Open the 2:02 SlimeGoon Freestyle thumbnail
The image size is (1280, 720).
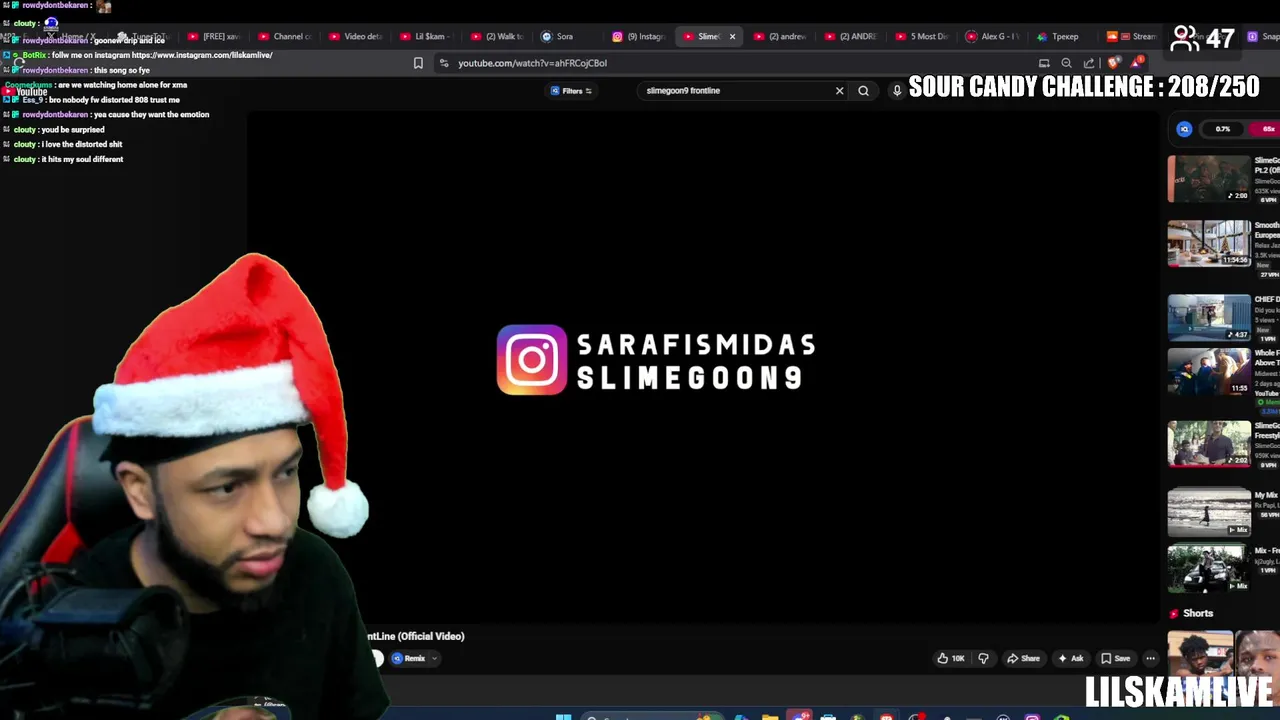point(1209,444)
